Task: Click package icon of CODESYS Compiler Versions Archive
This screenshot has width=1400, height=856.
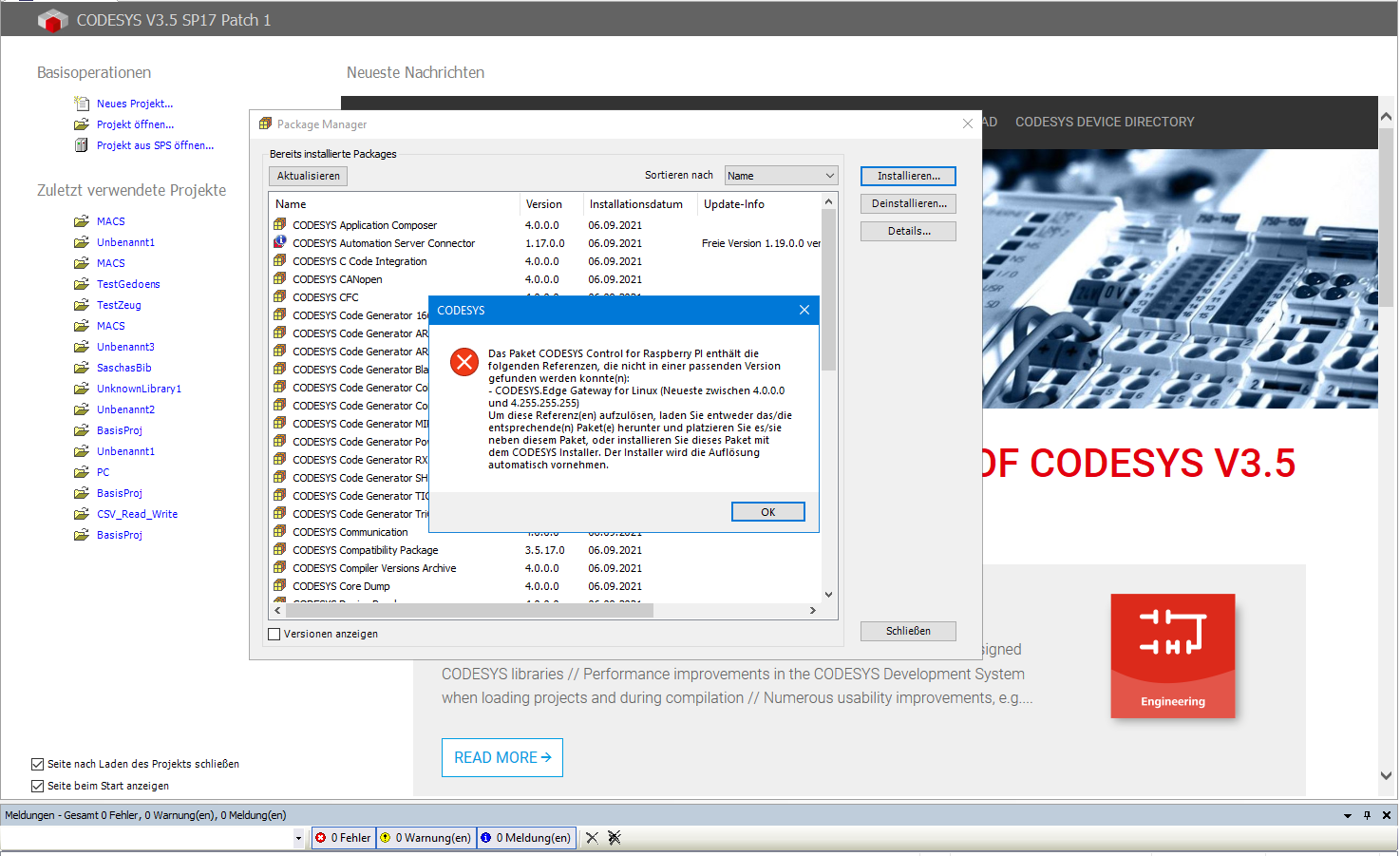Action: 280,567
